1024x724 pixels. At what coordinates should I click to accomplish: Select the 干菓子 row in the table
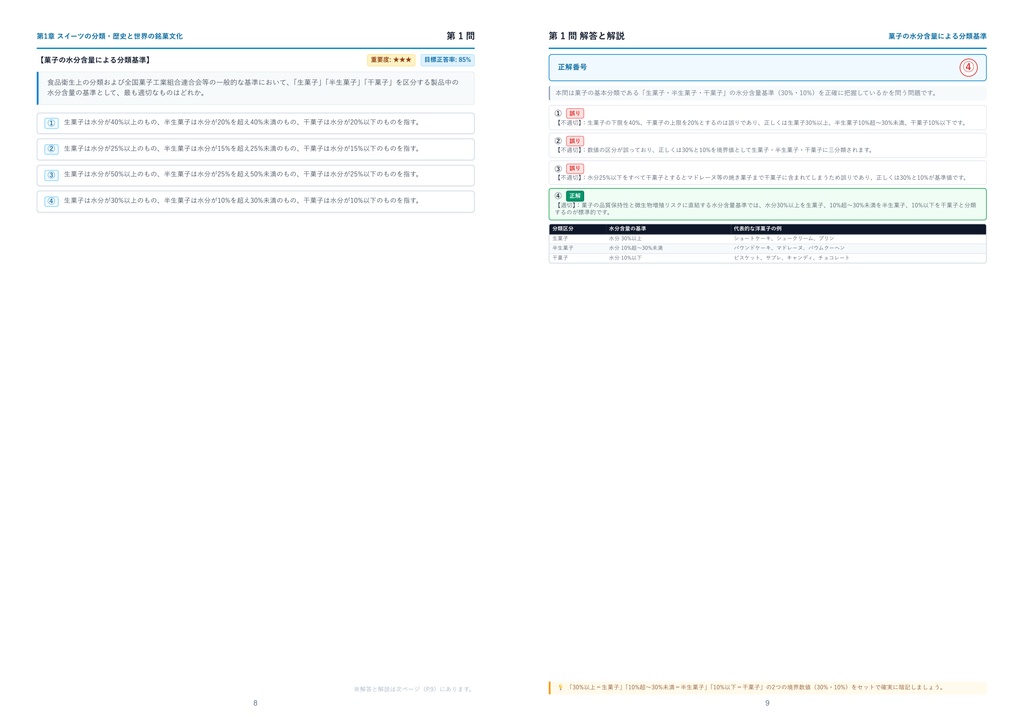tap(767, 258)
